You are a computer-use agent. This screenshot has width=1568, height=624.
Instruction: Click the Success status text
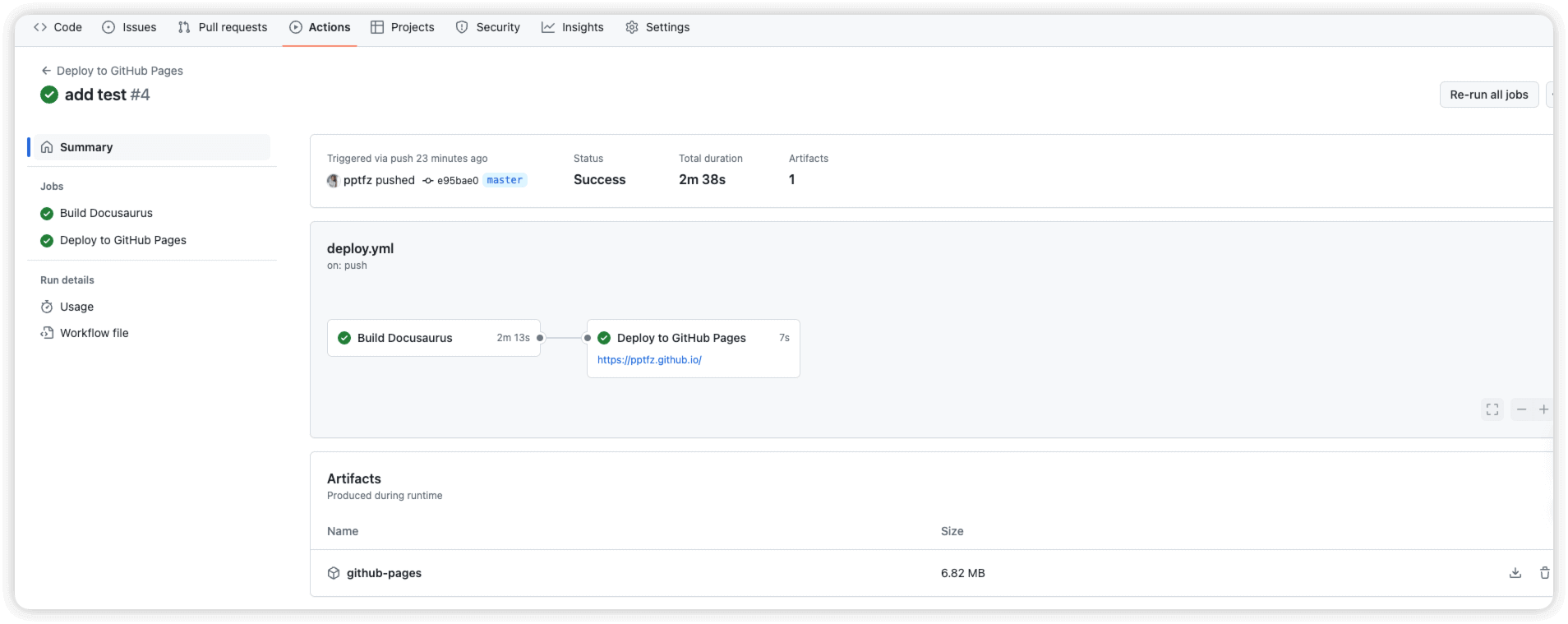(x=599, y=179)
